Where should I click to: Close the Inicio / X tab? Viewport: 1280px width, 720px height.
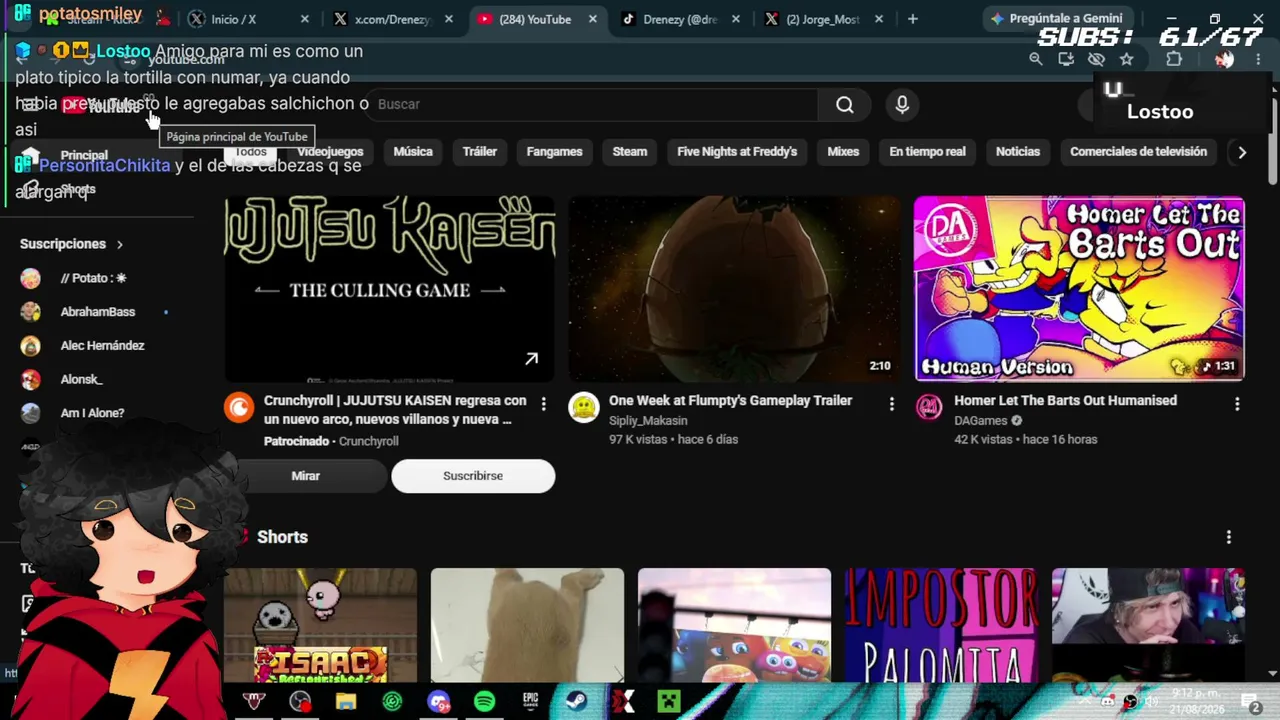305,19
